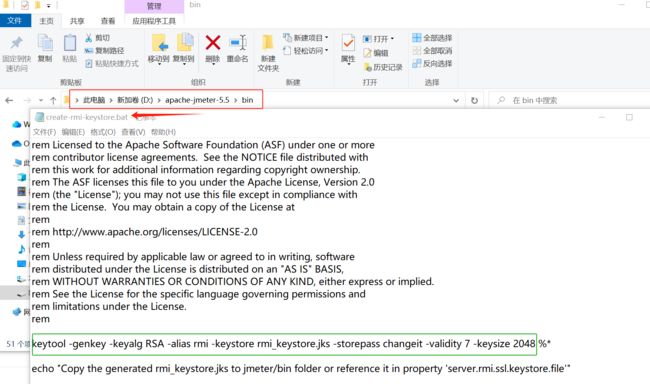This screenshot has height=384, width=650.
Task: Click the Cut (剪切) scissors icon
Action: click(88, 38)
